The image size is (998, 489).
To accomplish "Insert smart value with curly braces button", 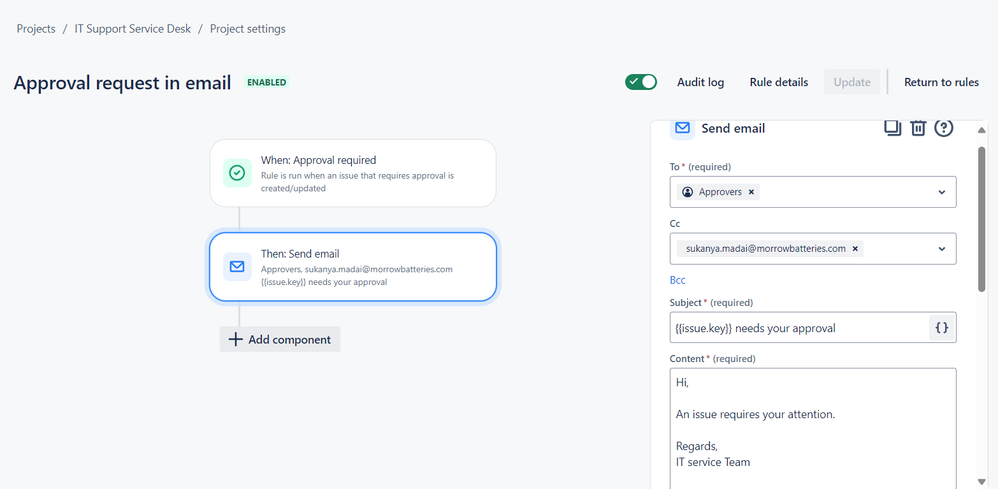I will [x=942, y=328].
